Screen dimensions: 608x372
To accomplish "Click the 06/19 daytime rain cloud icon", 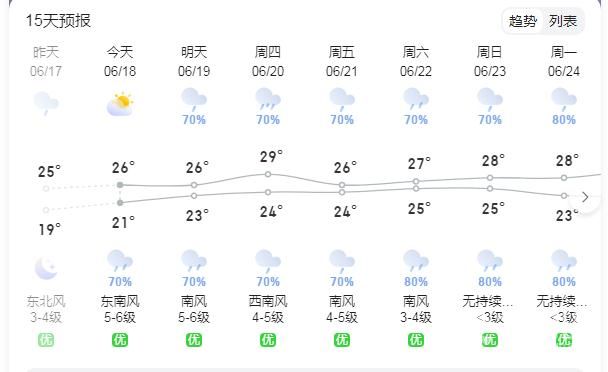I will pos(194,99).
